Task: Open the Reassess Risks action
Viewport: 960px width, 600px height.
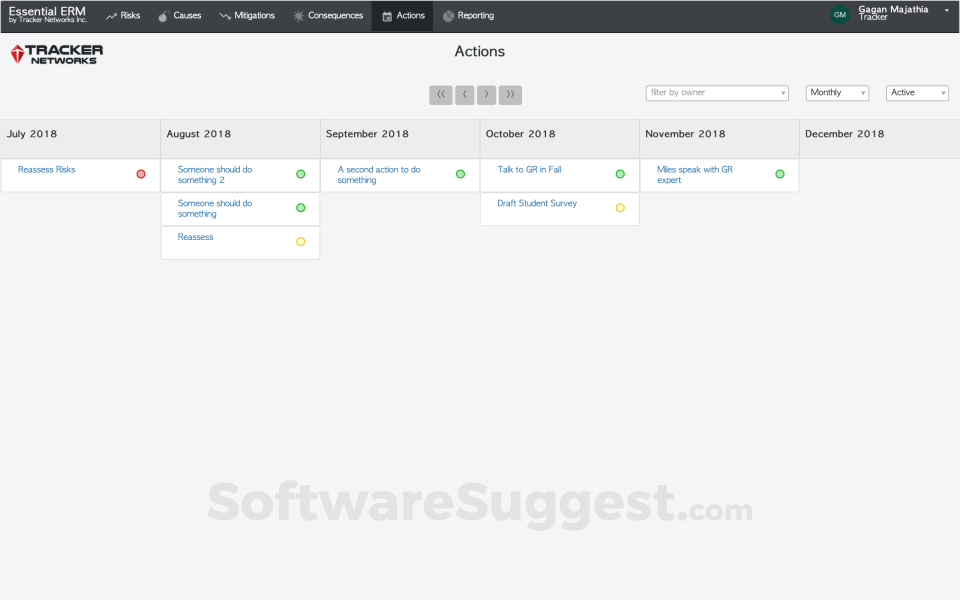Action: 47,170
